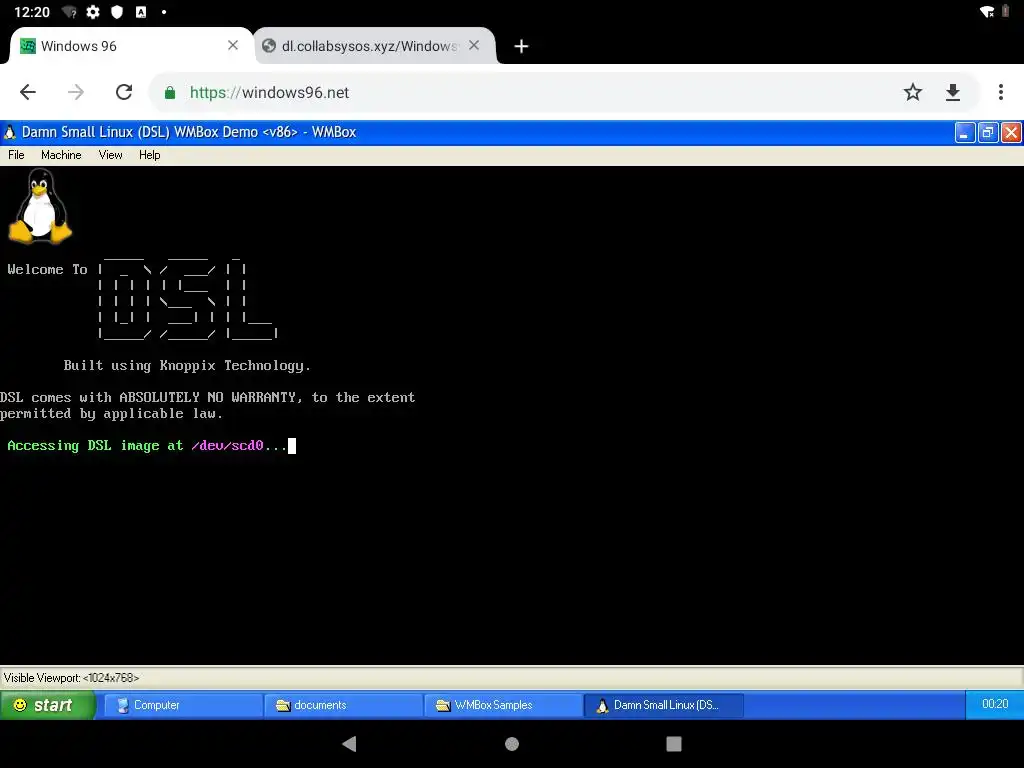Screen dimensions: 1024x768
Task: Click inside the DSL emulator screen
Action: (x=512, y=415)
